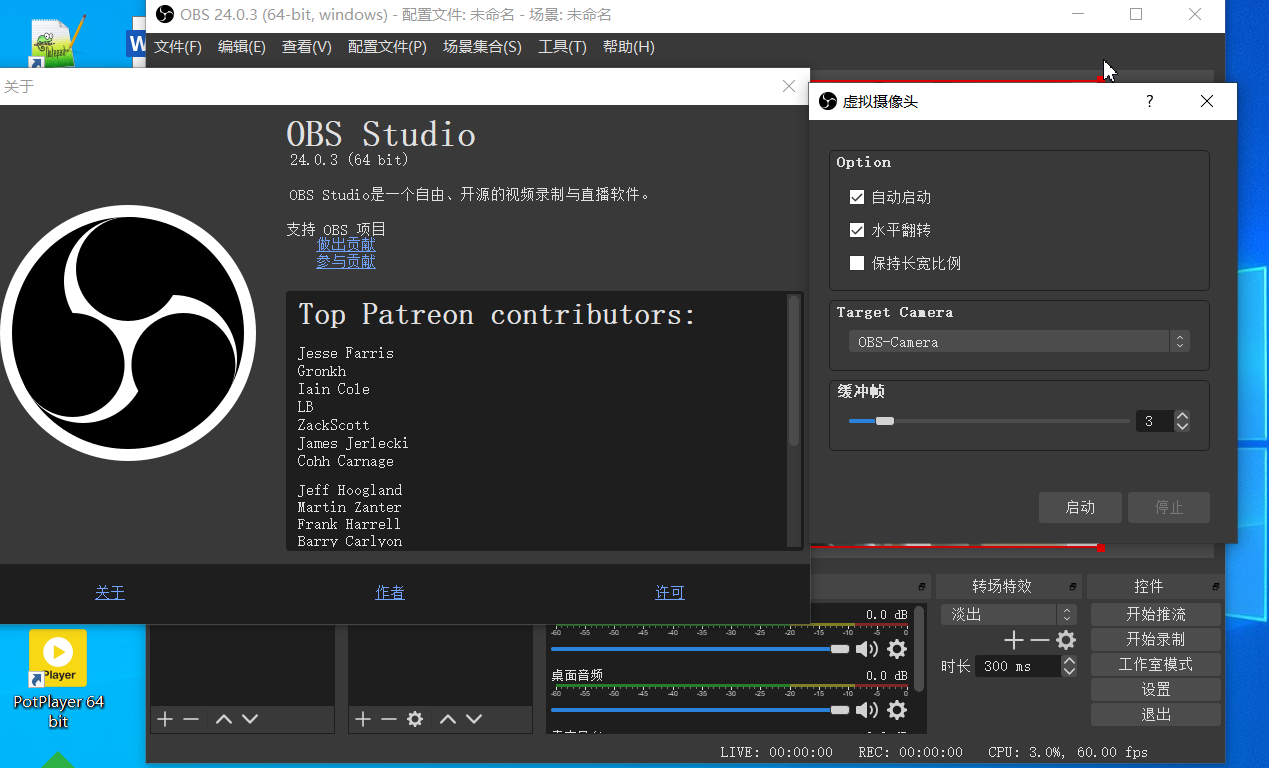
Task: Open the 工具(T) menu
Action: point(562,47)
